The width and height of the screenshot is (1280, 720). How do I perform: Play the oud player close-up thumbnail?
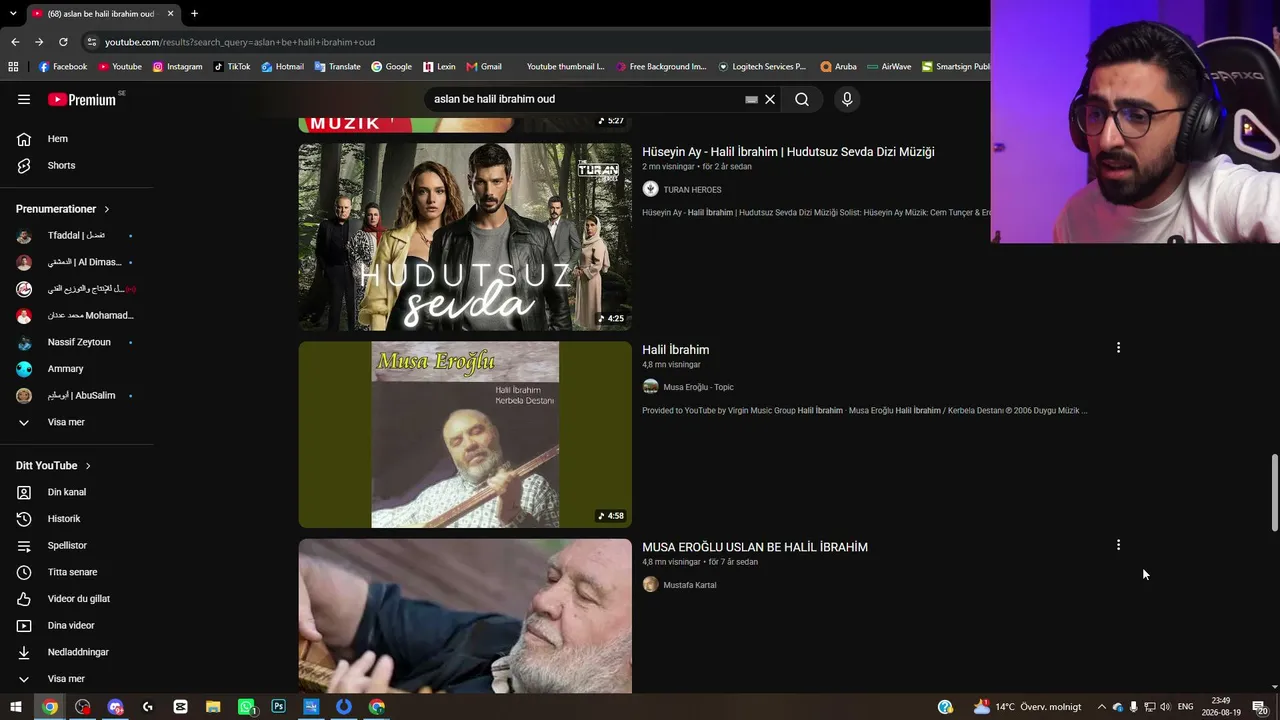pos(465,616)
